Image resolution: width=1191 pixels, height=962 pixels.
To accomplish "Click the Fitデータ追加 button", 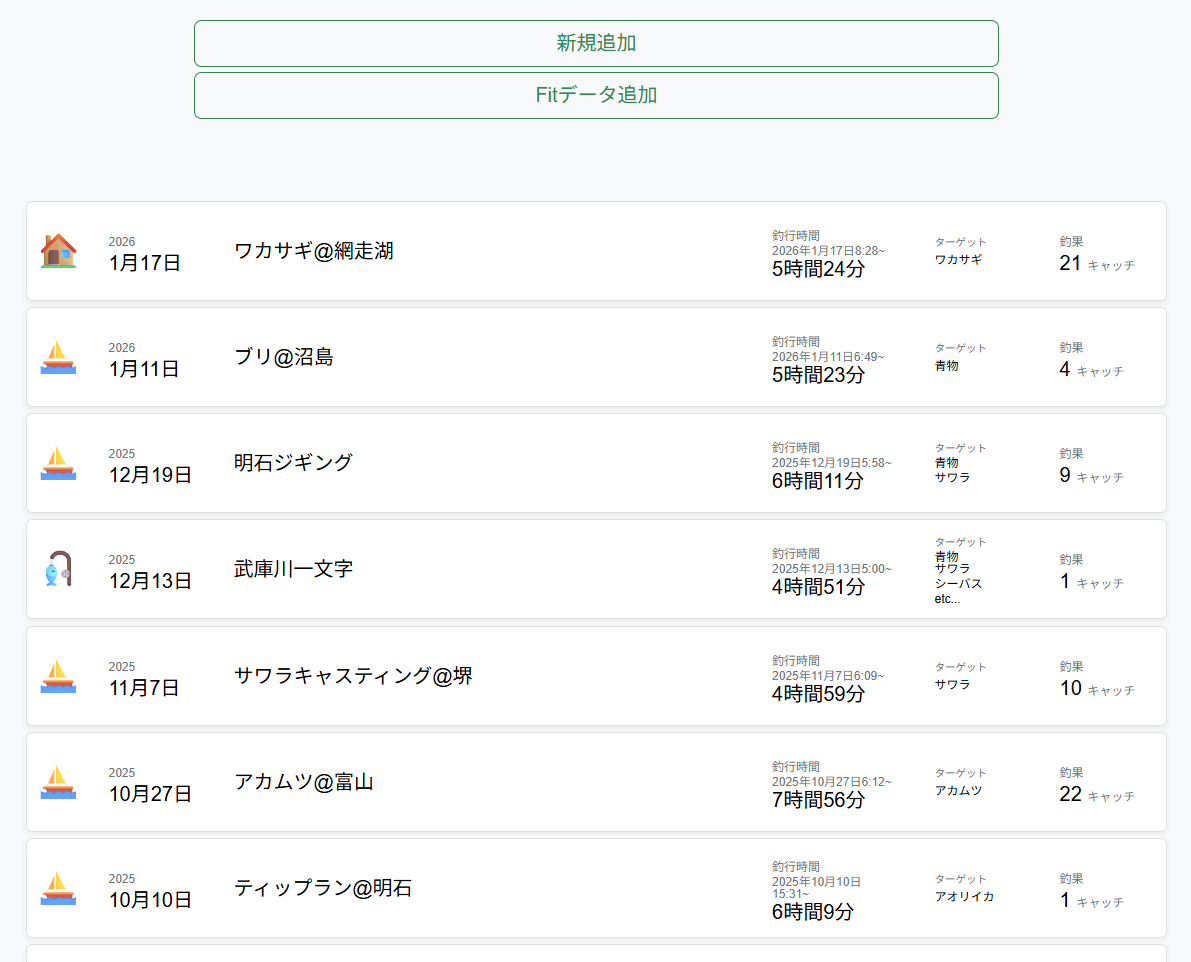I will 596,95.
